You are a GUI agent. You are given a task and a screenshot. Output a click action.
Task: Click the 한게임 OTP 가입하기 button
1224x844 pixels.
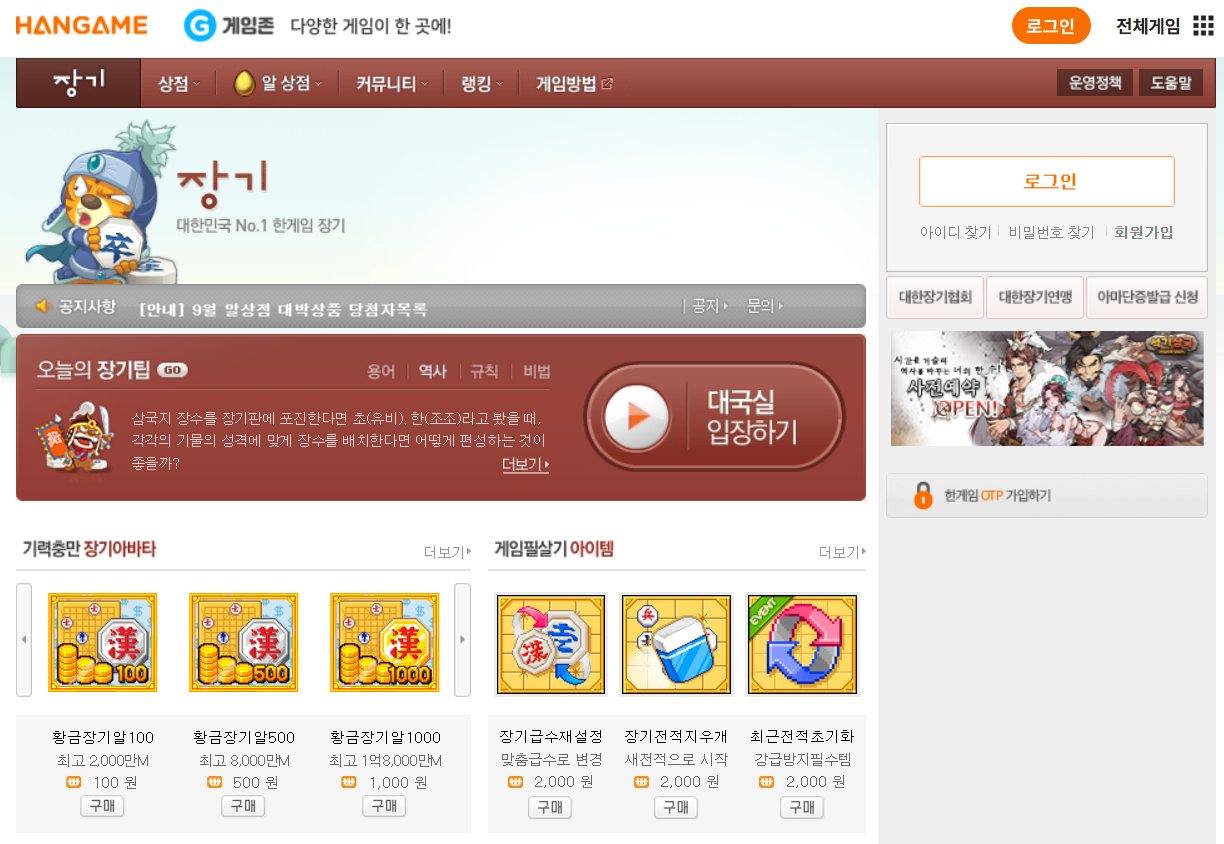[x=1047, y=495]
